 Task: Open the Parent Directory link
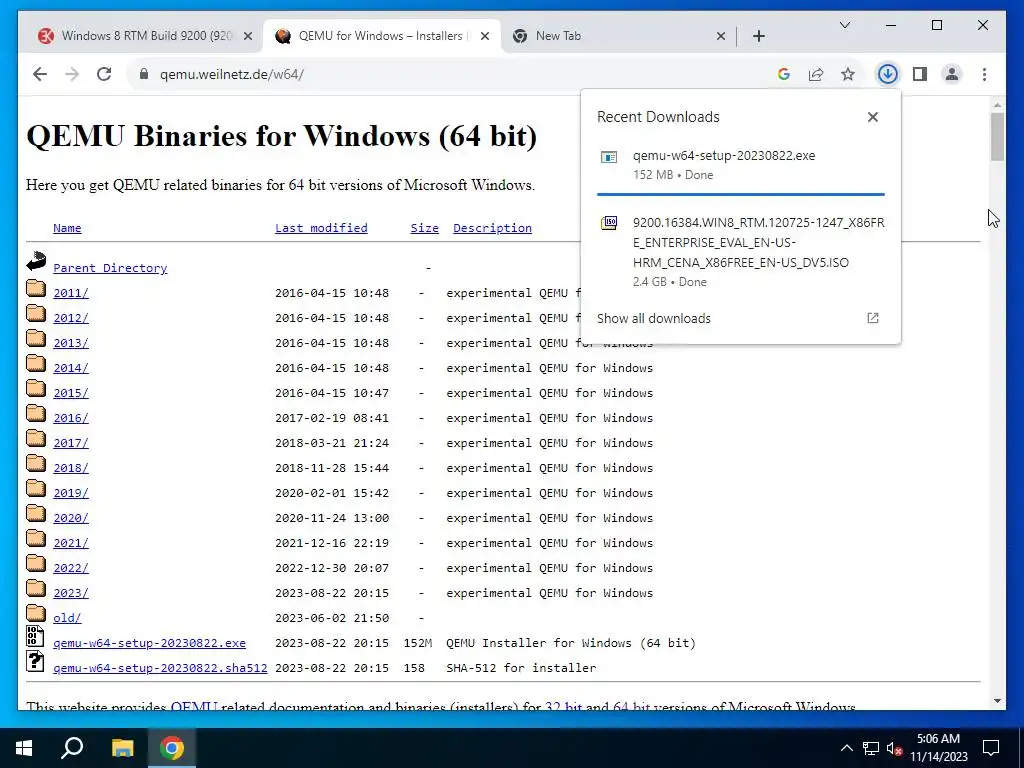pyautogui.click(x=110, y=268)
